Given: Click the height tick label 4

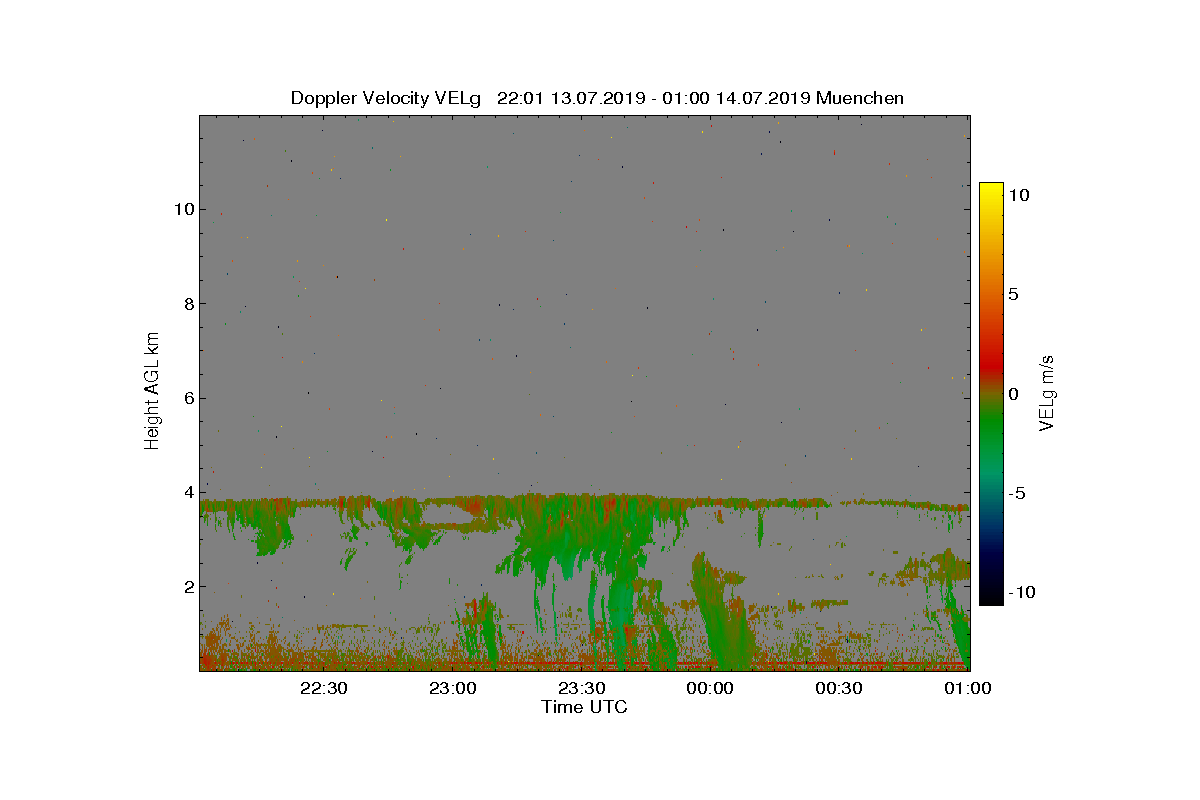Looking at the screenshot, I should click(187, 492).
